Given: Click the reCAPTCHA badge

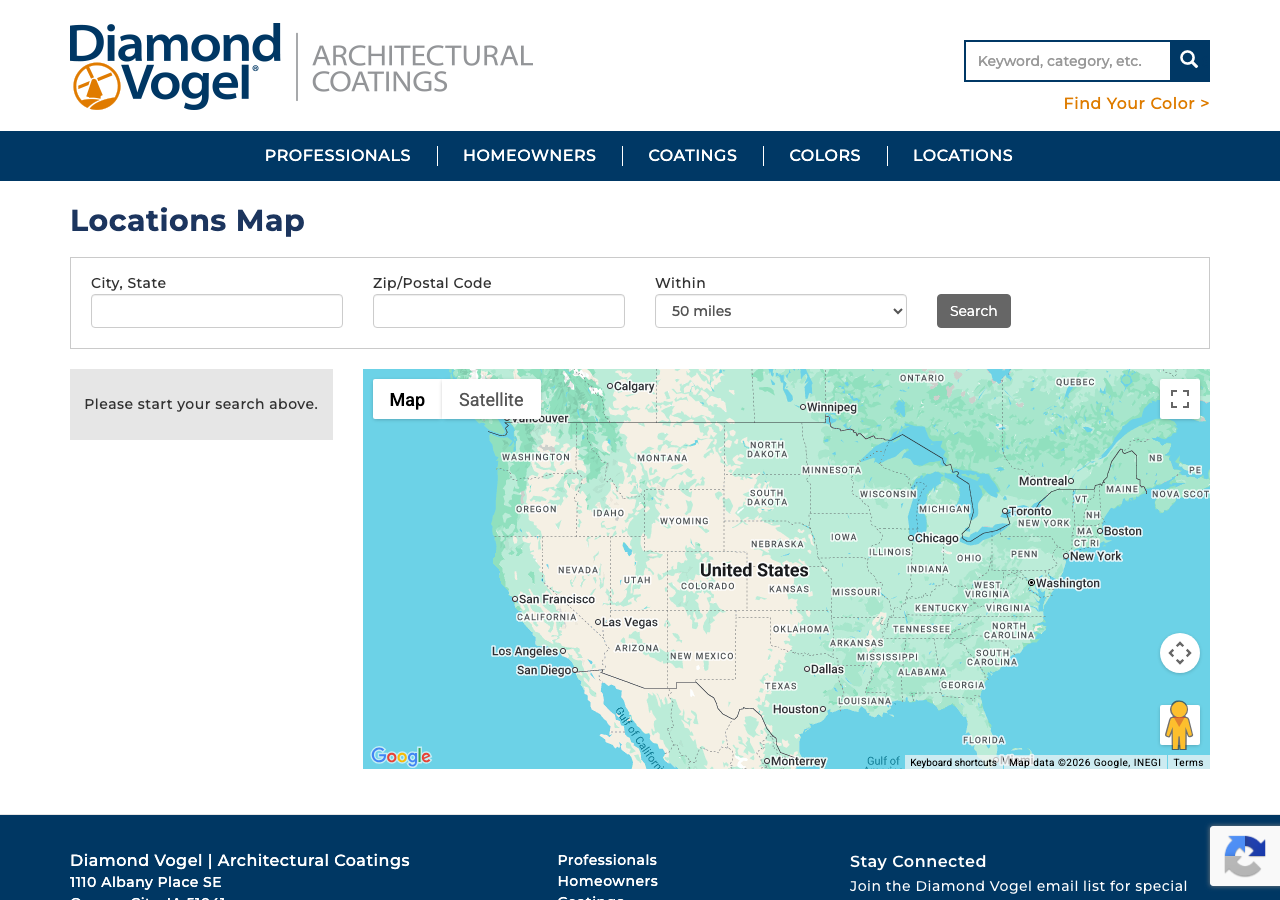Looking at the screenshot, I should (1245, 856).
